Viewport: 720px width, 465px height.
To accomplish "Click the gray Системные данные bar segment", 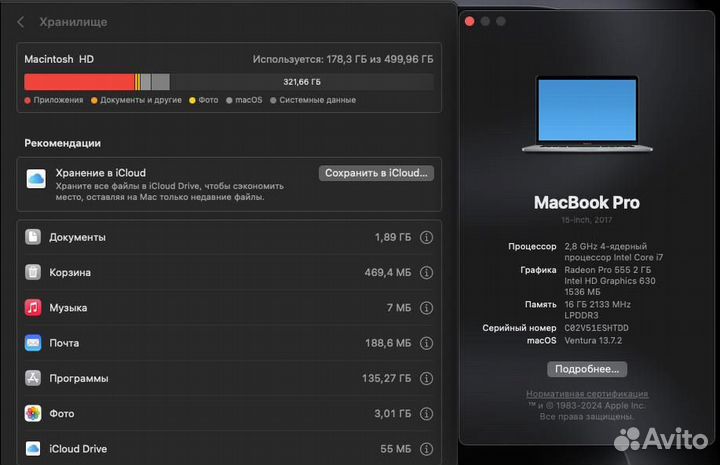I will pos(161,82).
